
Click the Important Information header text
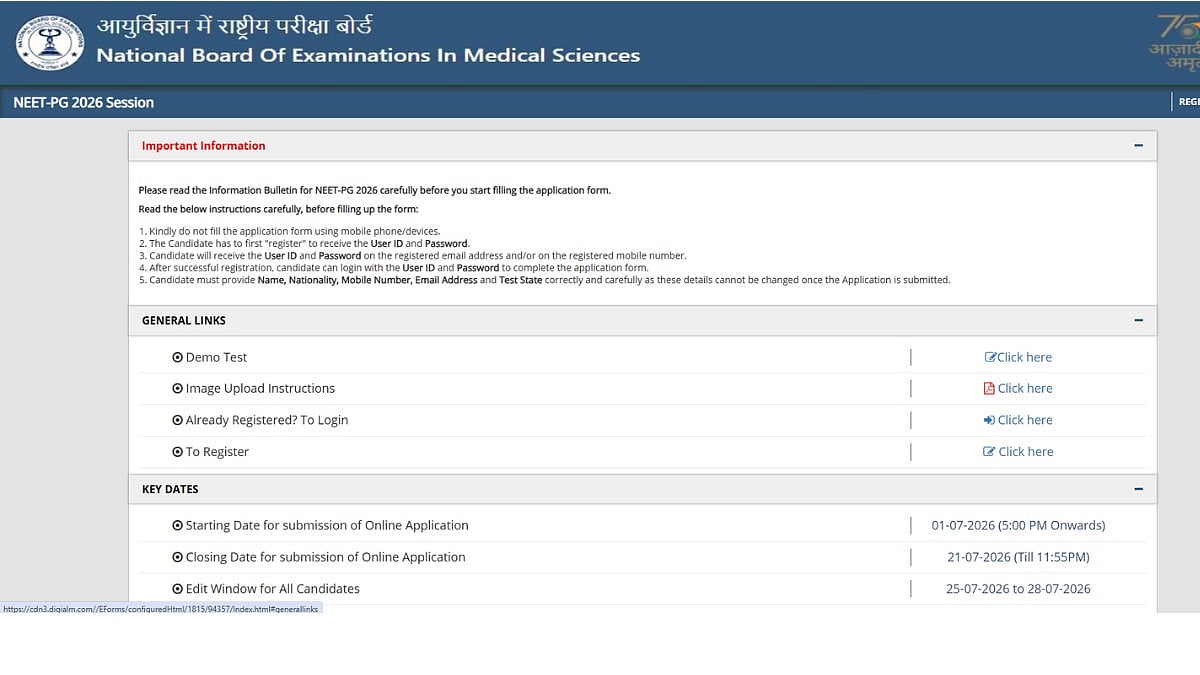[204, 146]
